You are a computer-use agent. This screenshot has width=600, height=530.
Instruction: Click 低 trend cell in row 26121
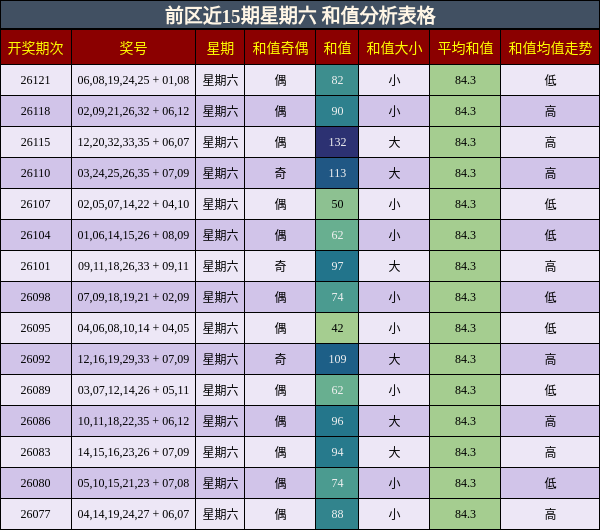point(550,80)
